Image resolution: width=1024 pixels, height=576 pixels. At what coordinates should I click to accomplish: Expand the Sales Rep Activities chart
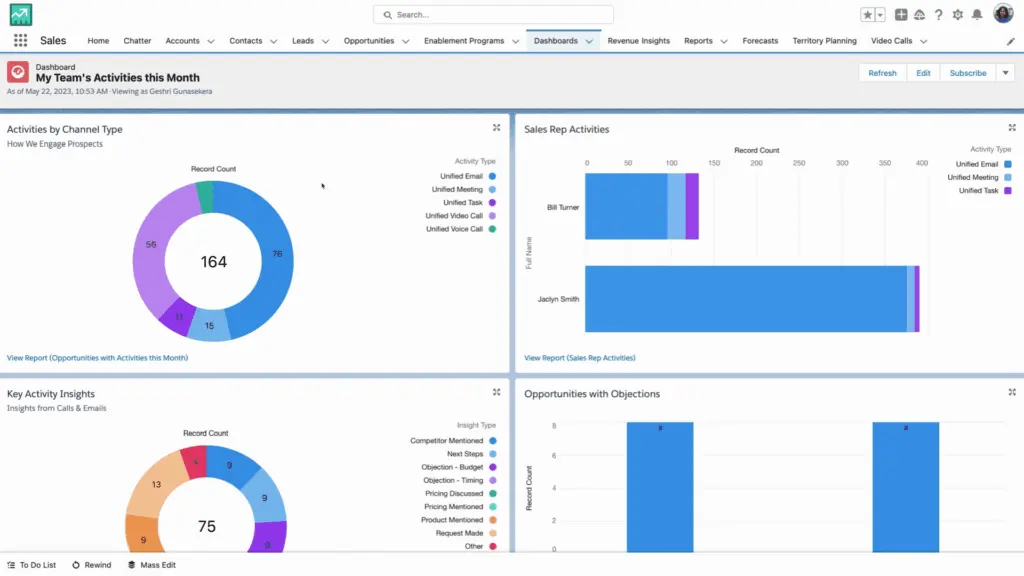1012,128
